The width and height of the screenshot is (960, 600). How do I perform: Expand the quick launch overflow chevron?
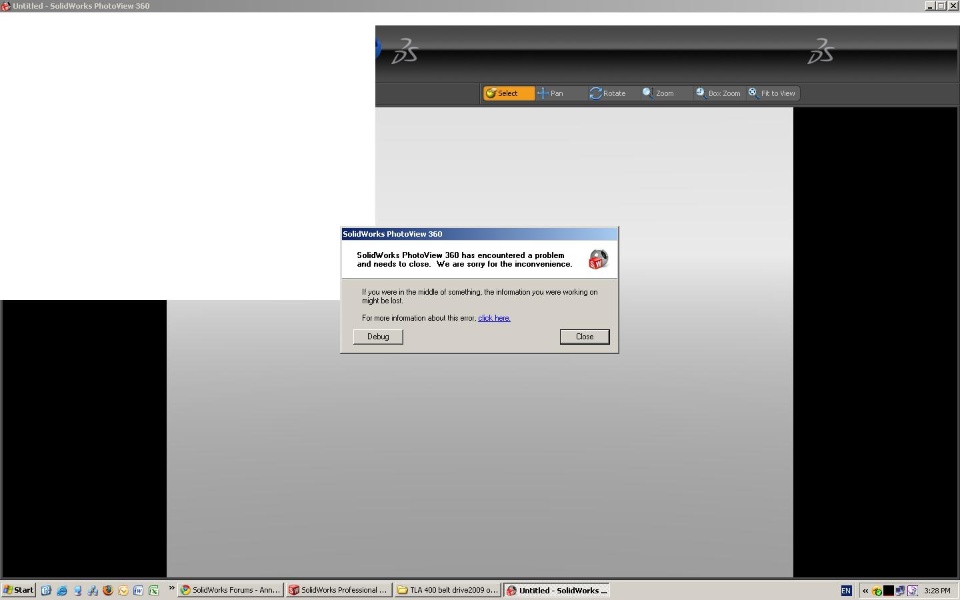tap(172, 588)
